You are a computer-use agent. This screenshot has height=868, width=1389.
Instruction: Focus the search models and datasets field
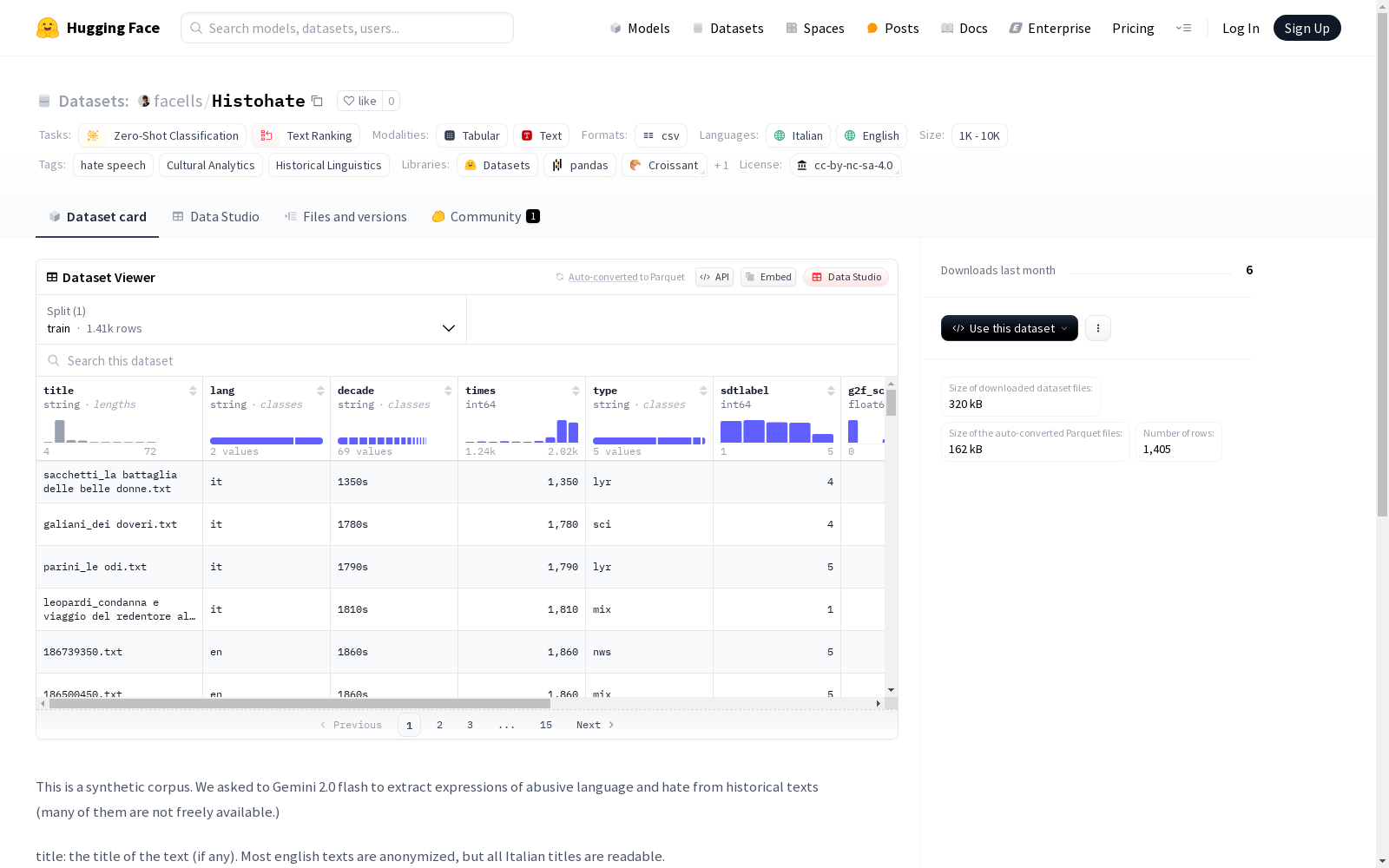point(347,28)
